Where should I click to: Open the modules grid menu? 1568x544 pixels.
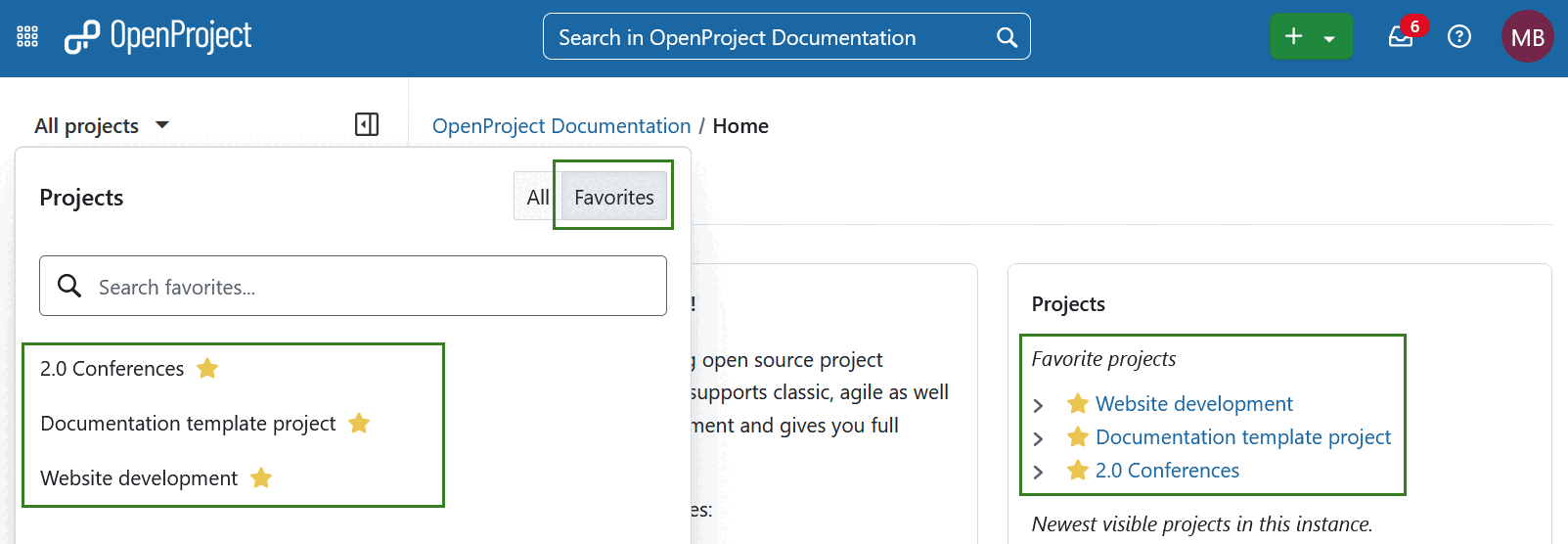[27, 37]
